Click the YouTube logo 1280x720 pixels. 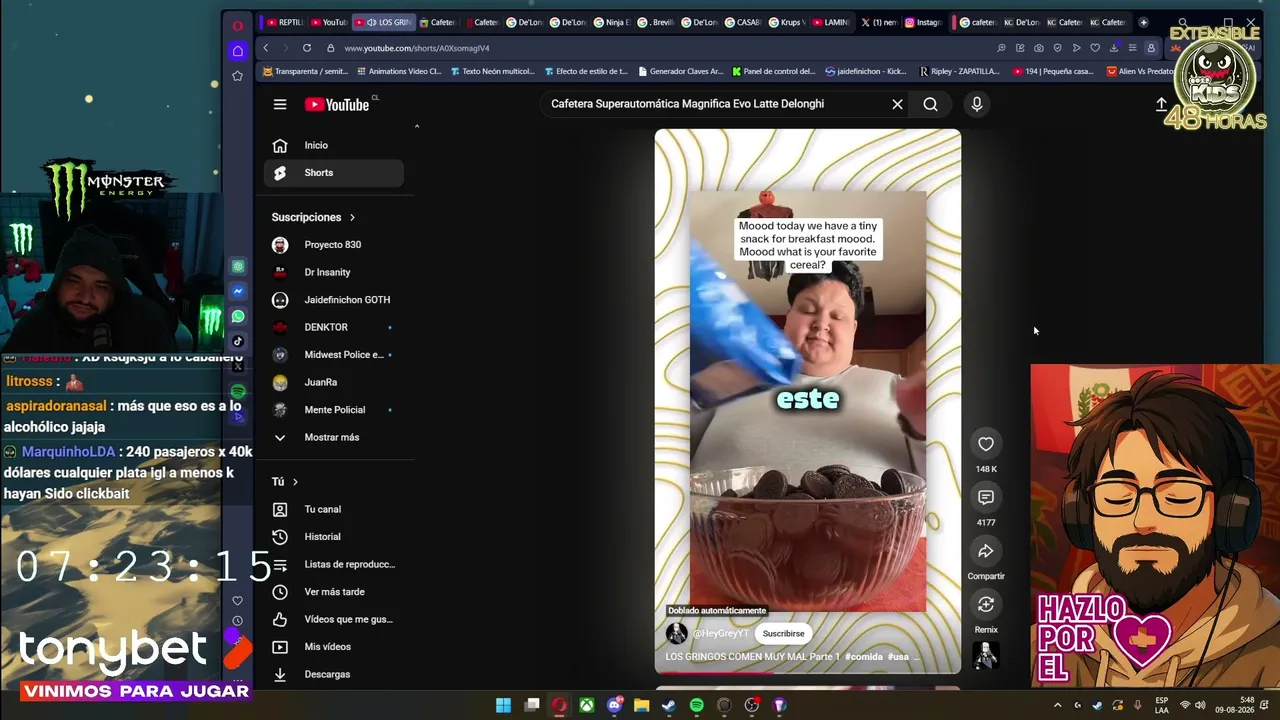click(337, 104)
